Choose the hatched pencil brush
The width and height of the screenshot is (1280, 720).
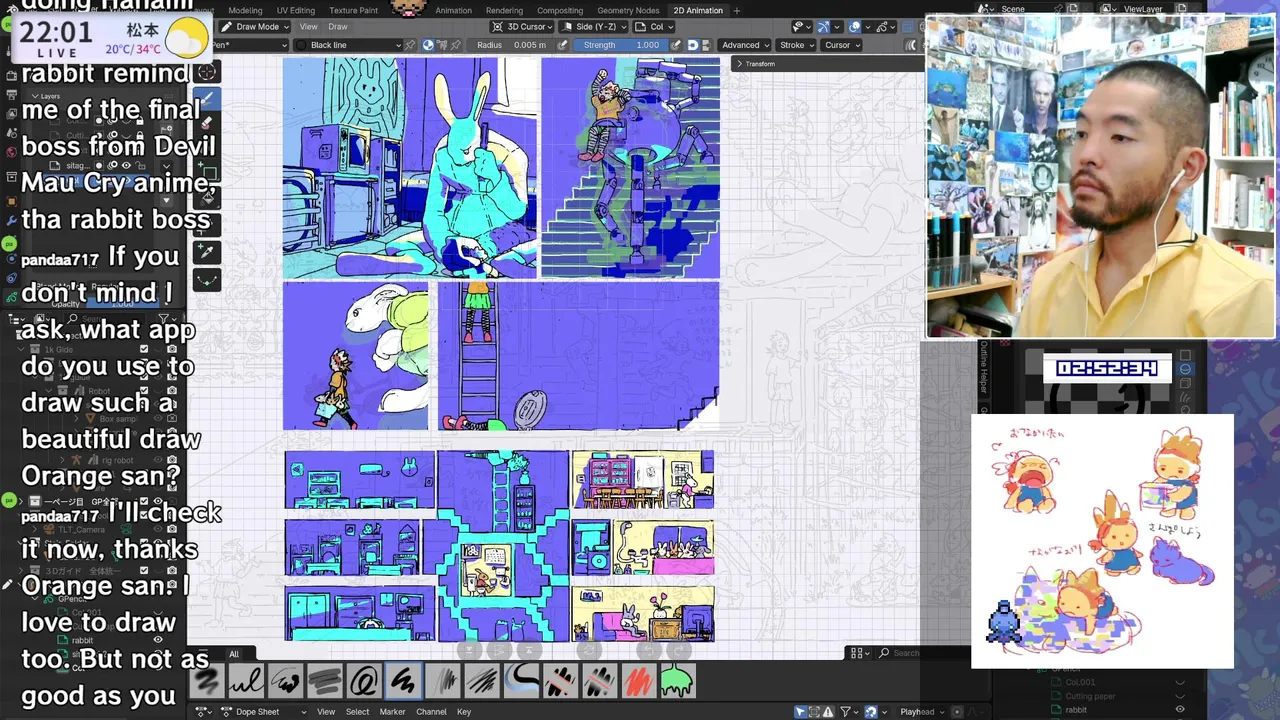coord(481,682)
